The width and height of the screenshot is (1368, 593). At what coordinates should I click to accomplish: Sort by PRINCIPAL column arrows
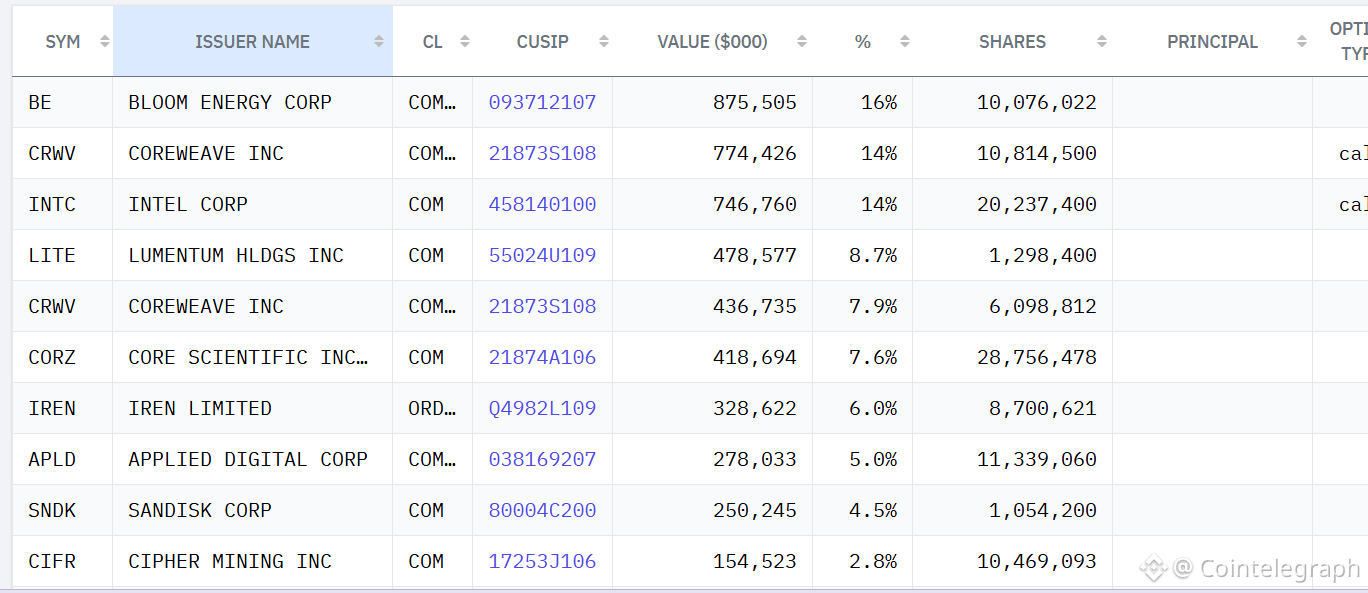pos(1302,42)
